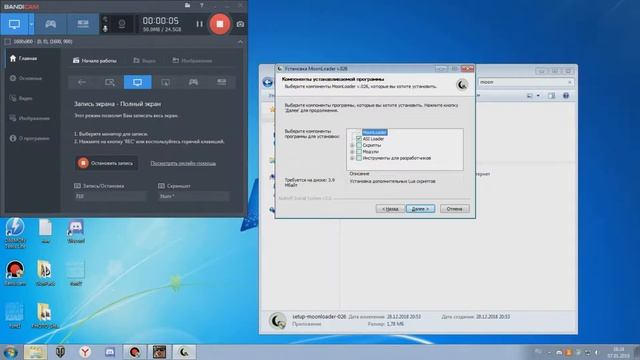
Task: Open the Основные settings in Bandicam sidebar
Action: coord(26,78)
